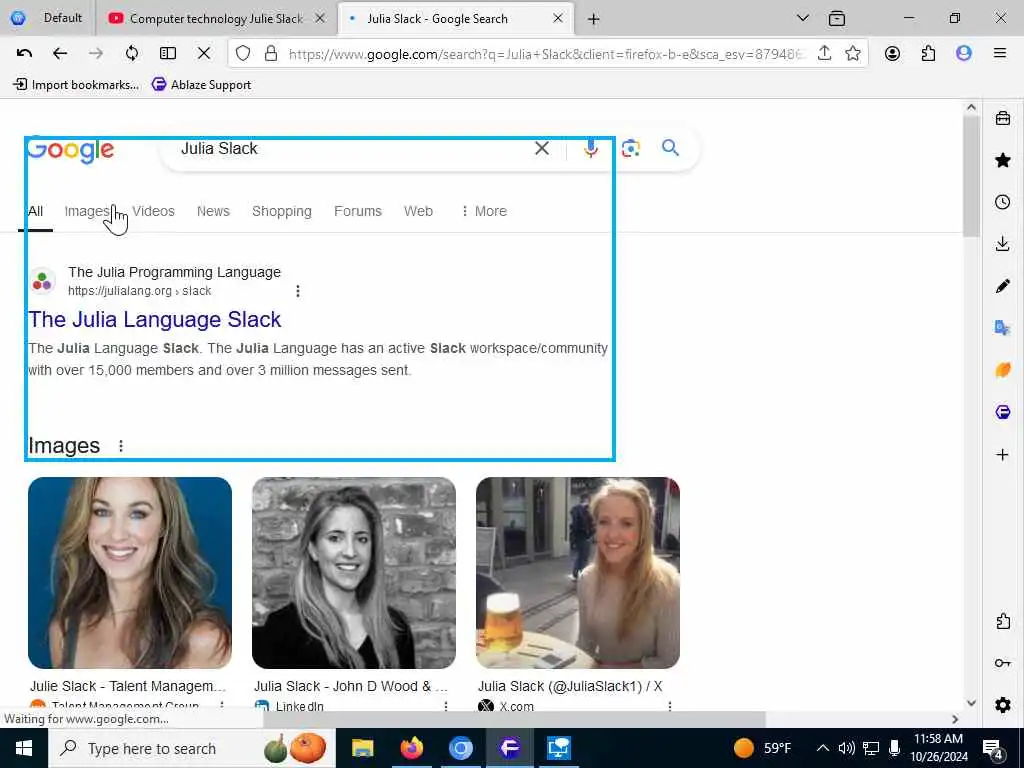The image size is (1024, 768).
Task: Open the tracking protection shield icon
Action: coord(243,54)
